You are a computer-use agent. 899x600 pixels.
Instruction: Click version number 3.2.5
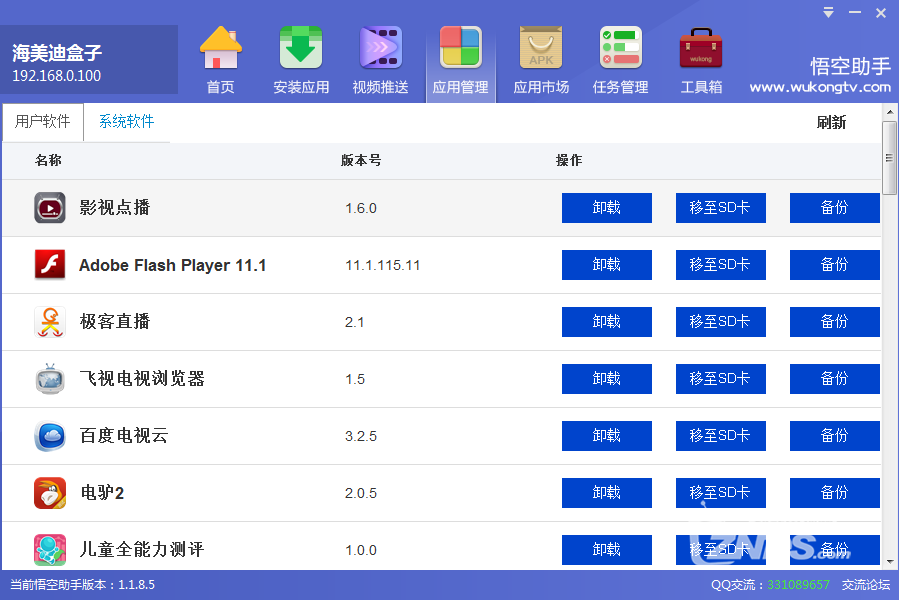coord(361,437)
